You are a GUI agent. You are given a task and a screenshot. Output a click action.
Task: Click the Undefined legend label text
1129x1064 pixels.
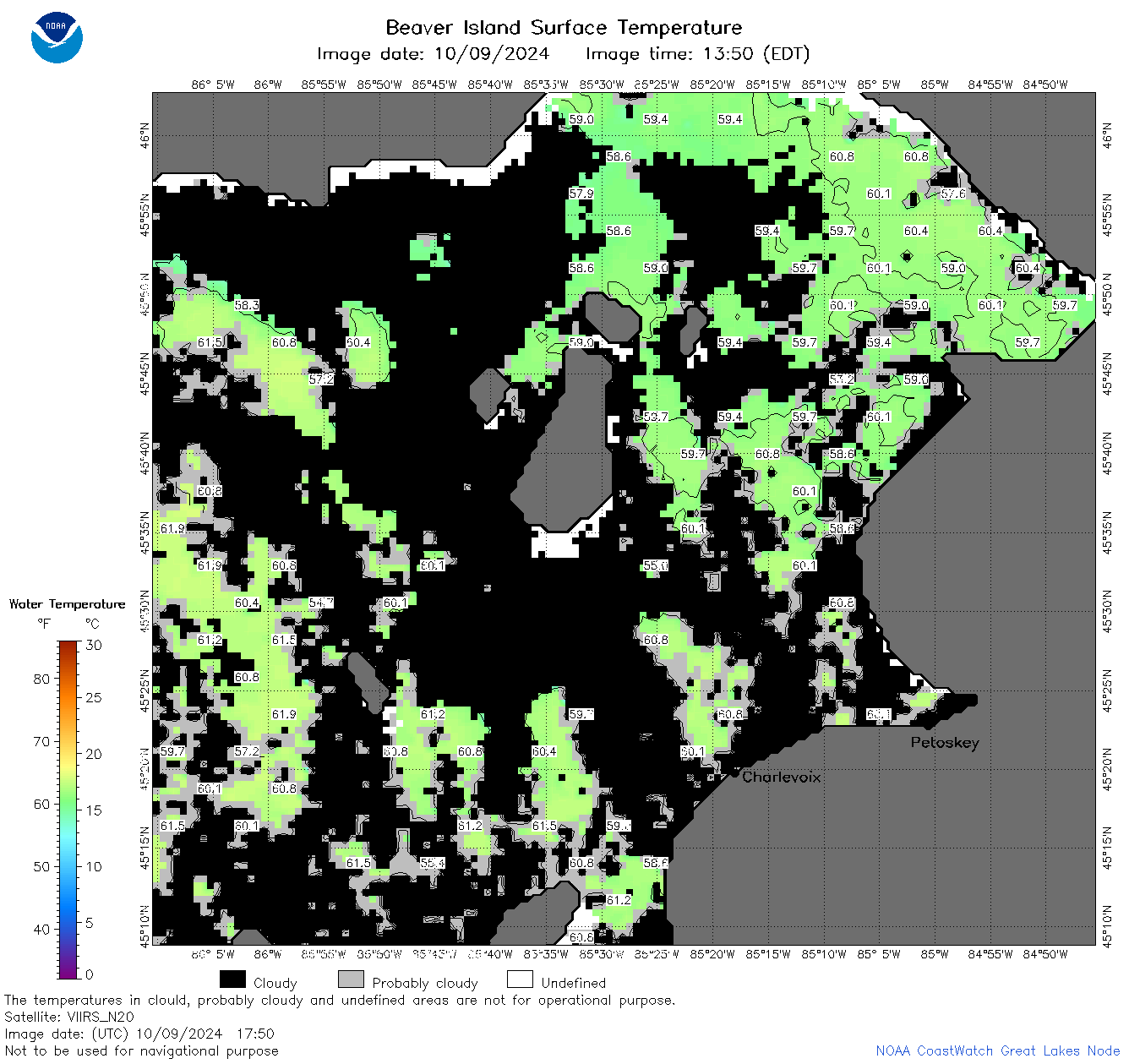tap(574, 983)
